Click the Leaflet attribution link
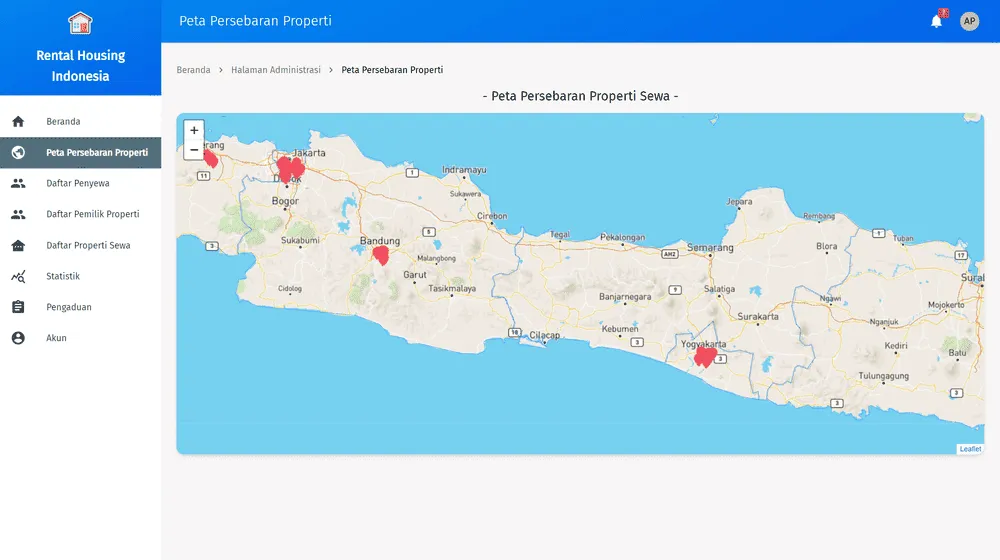Viewport: 1000px width, 560px height. pyautogui.click(x=970, y=449)
